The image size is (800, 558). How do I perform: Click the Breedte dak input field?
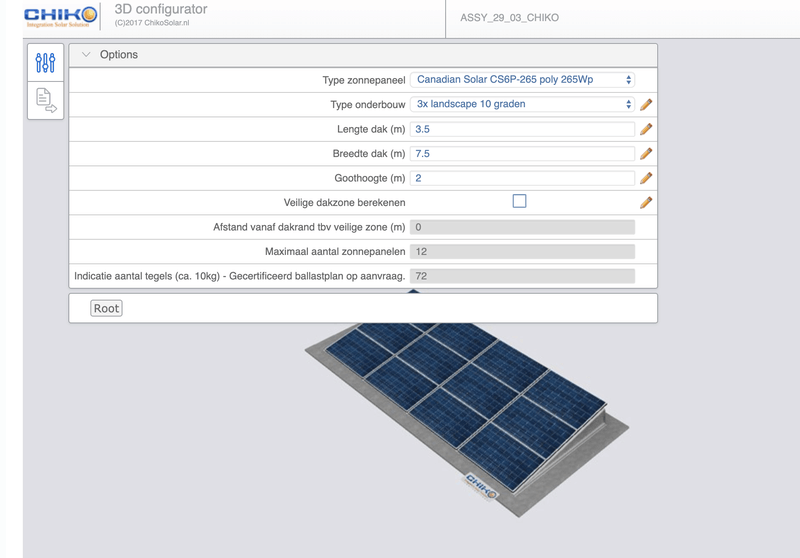click(x=522, y=154)
